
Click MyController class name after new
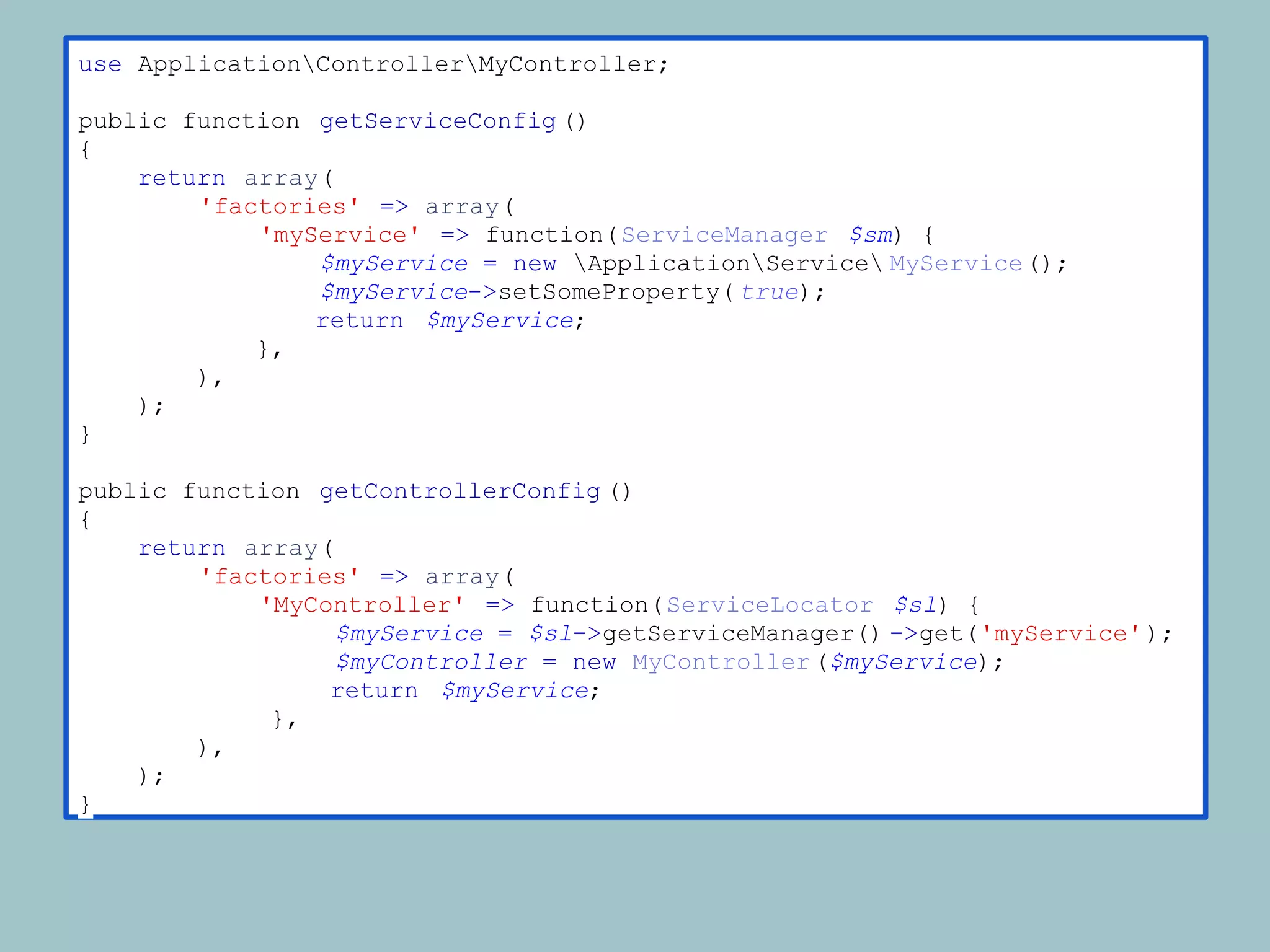click(721, 662)
